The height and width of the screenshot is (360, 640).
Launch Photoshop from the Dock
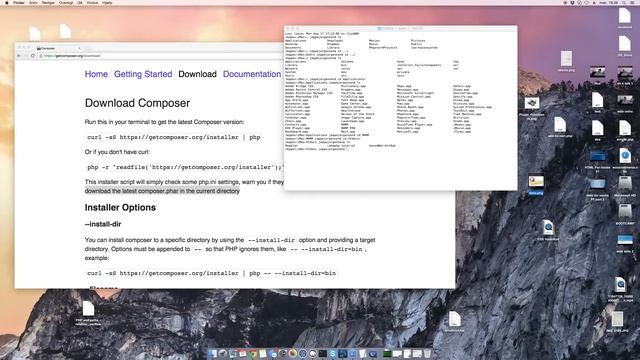[343, 353]
